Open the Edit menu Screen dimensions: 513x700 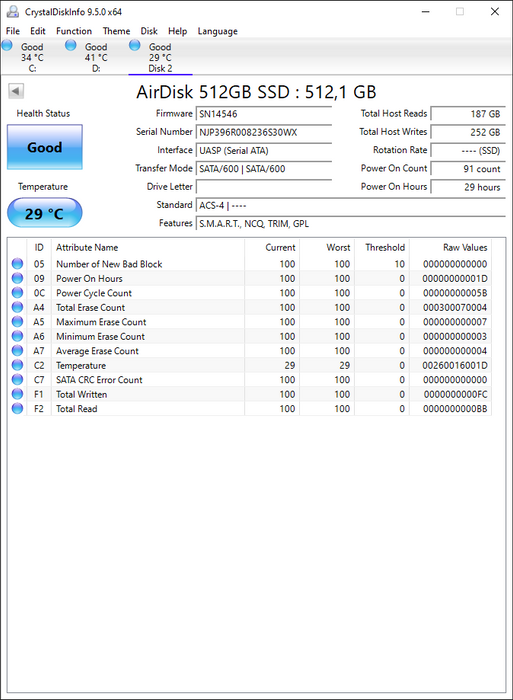pyautogui.click(x=38, y=31)
